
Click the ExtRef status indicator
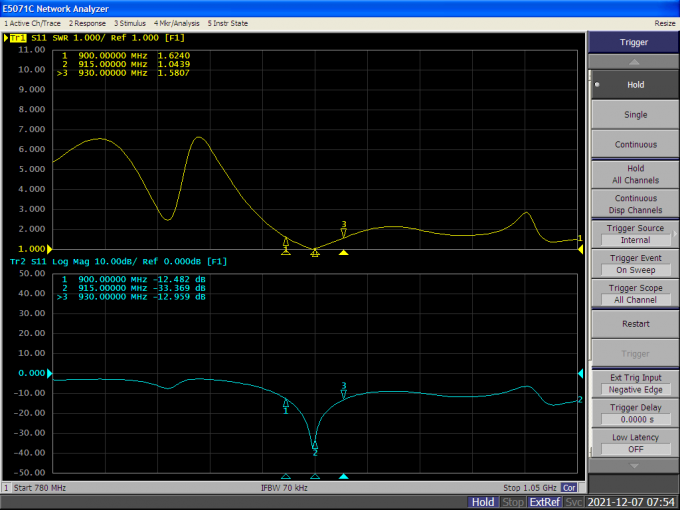pyautogui.click(x=544, y=502)
